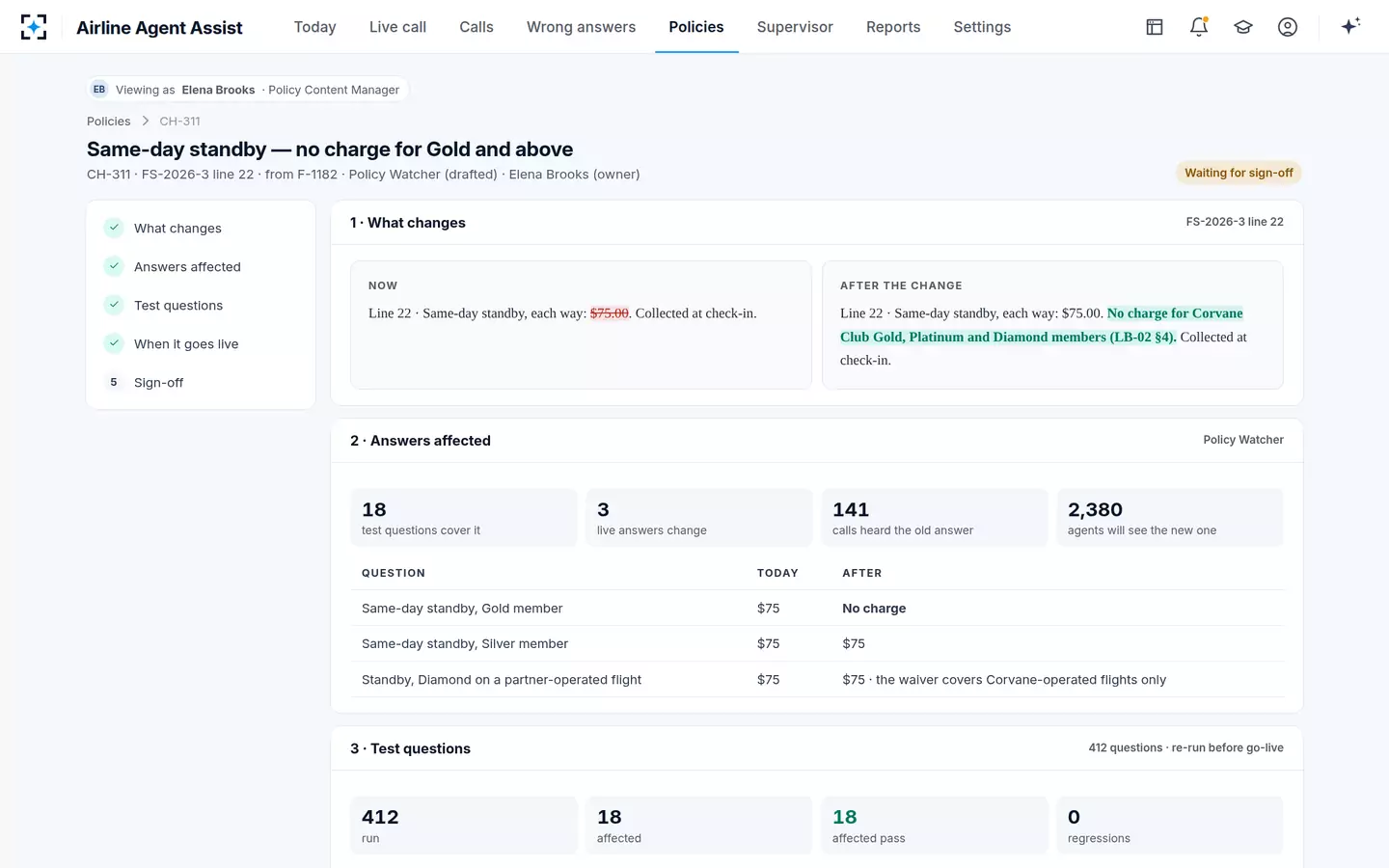Open the Live call tab

pos(397,27)
